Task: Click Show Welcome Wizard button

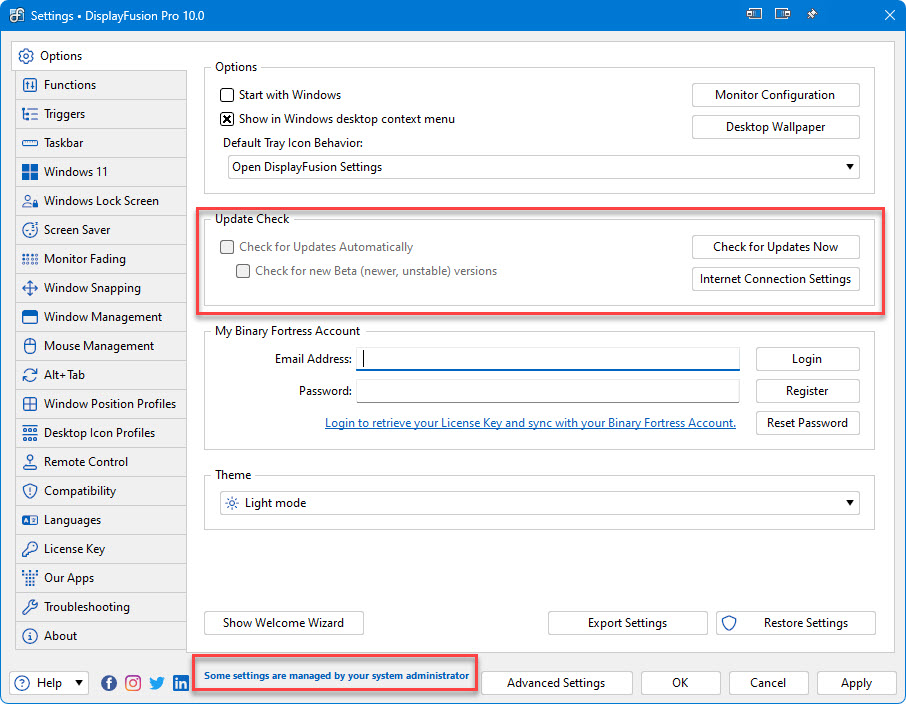Action: (x=284, y=623)
